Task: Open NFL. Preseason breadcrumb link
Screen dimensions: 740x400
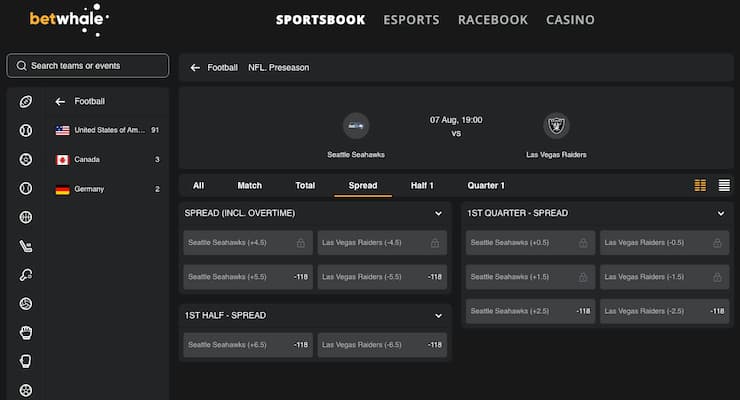Action: click(279, 68)
